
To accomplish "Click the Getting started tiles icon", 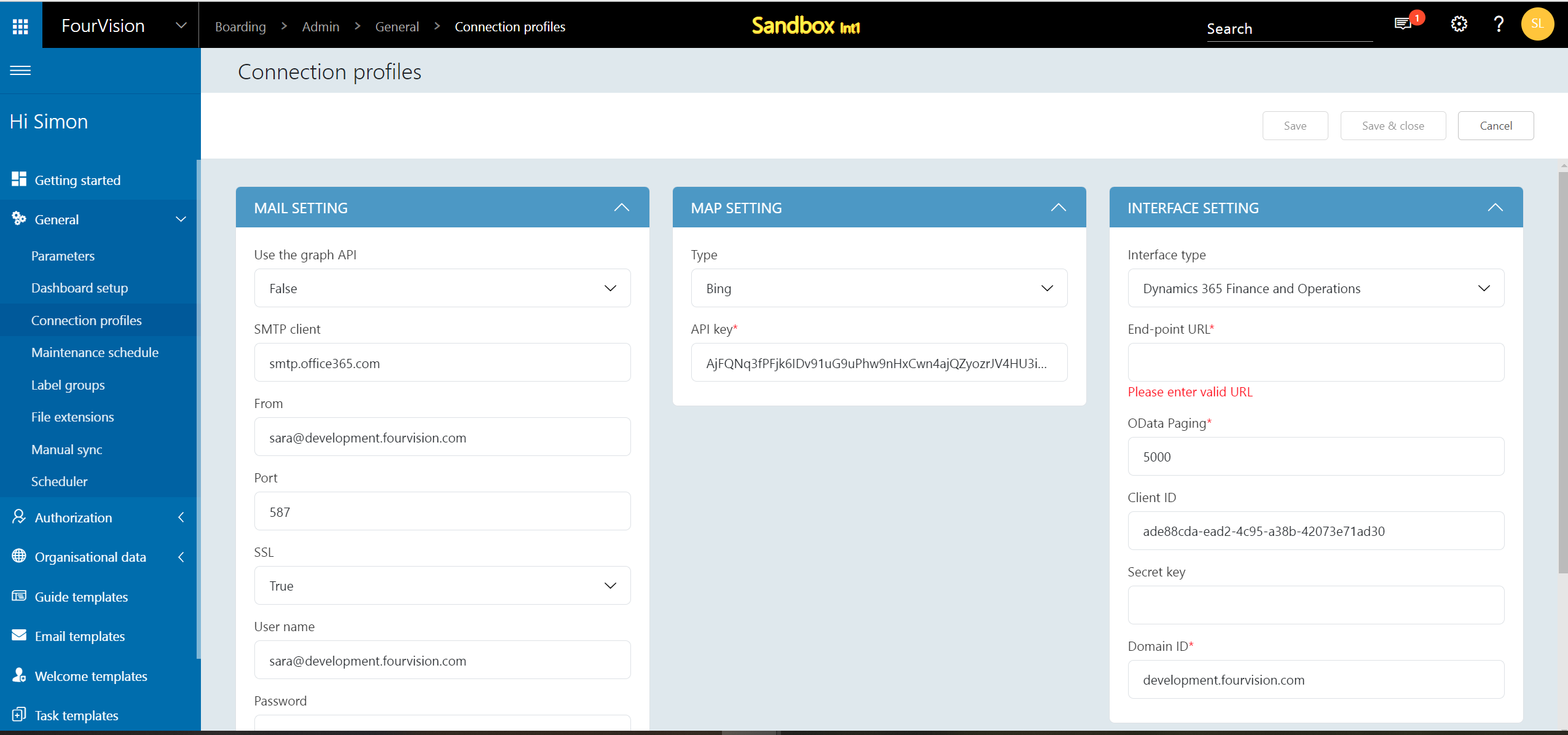I will click(19, 179).
